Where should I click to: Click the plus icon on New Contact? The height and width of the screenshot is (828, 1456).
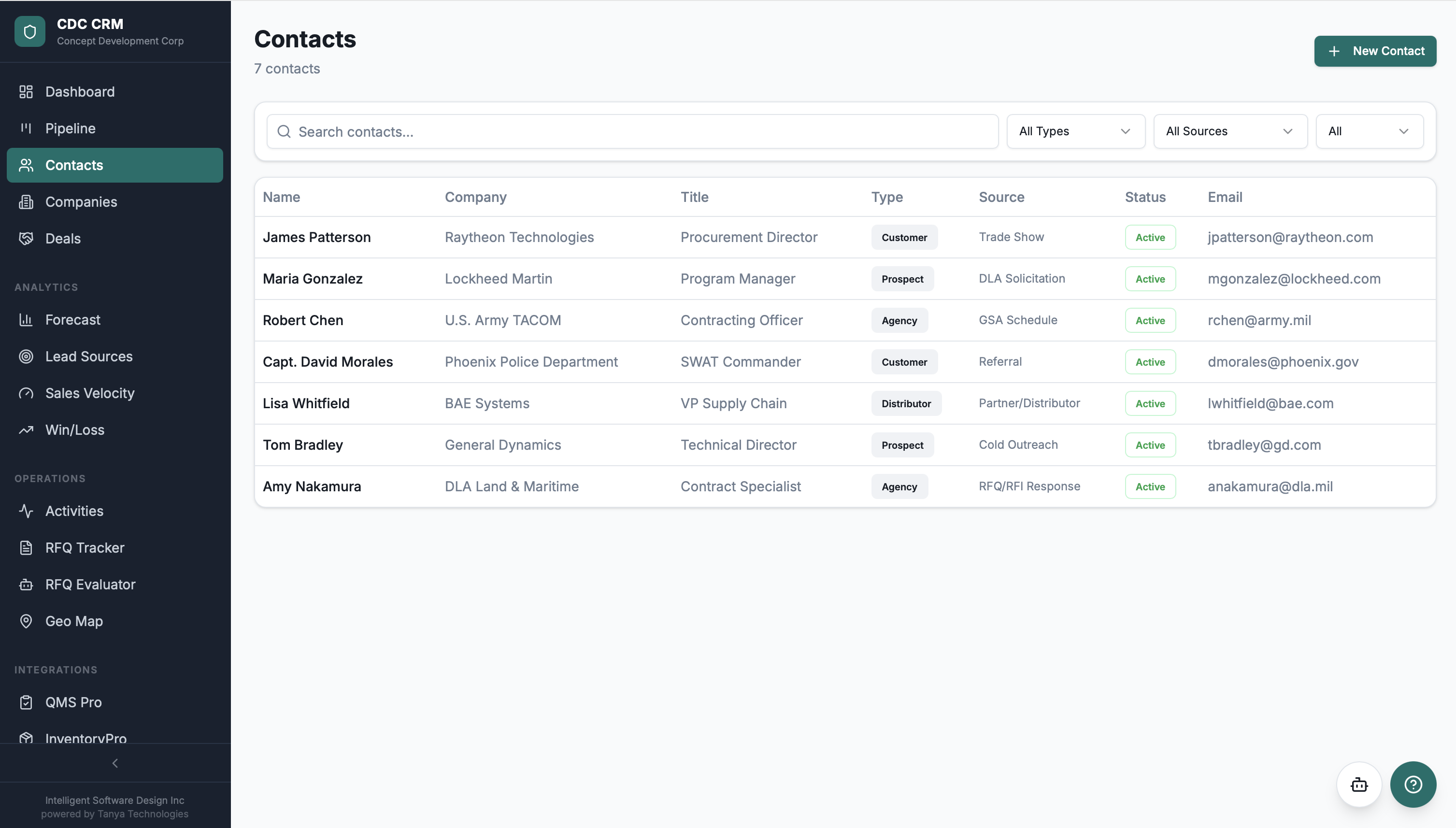pyautogui.click(x=1334, y=51)
